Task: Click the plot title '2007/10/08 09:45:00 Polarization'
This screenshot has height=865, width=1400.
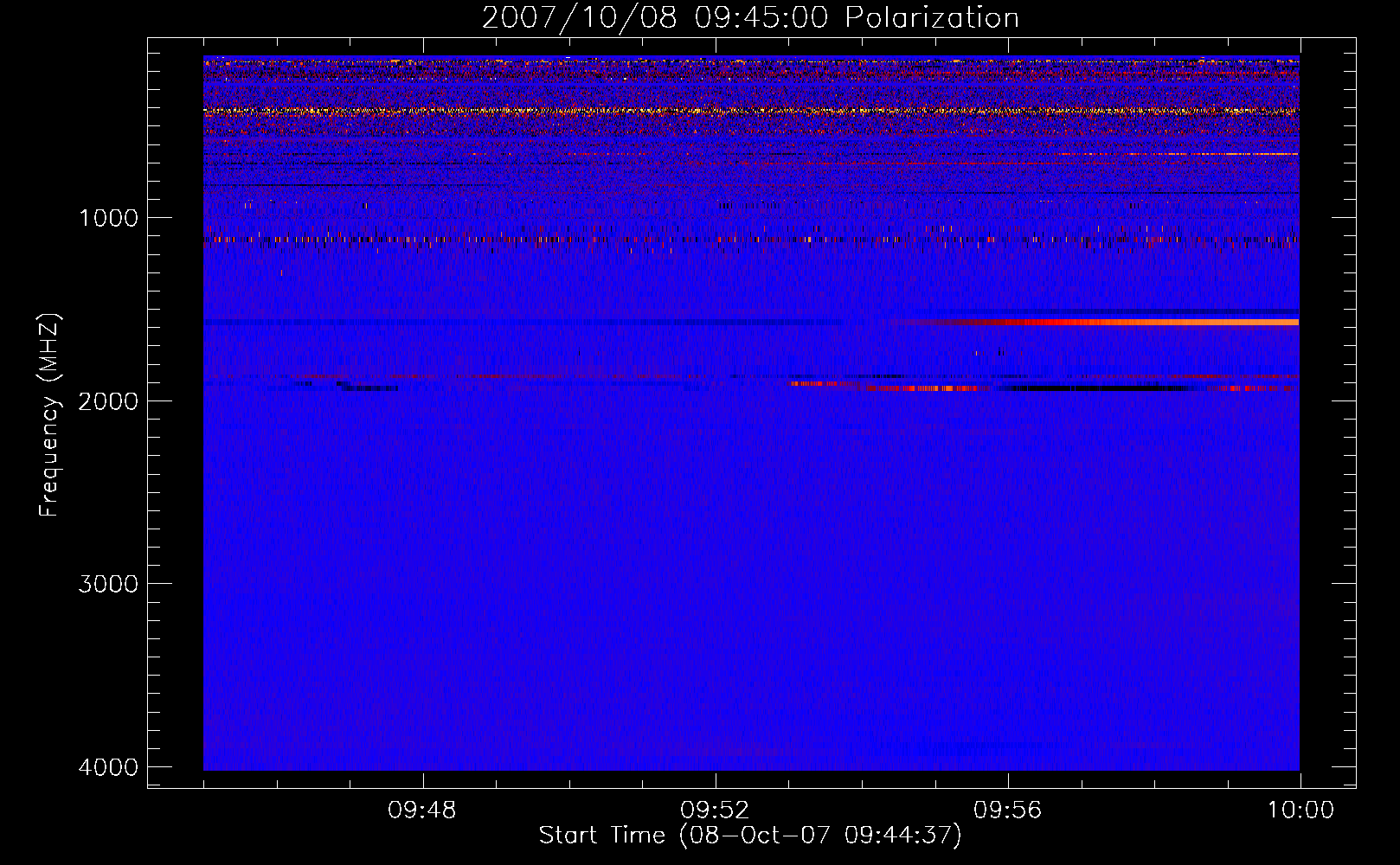Action: point(750,17)
